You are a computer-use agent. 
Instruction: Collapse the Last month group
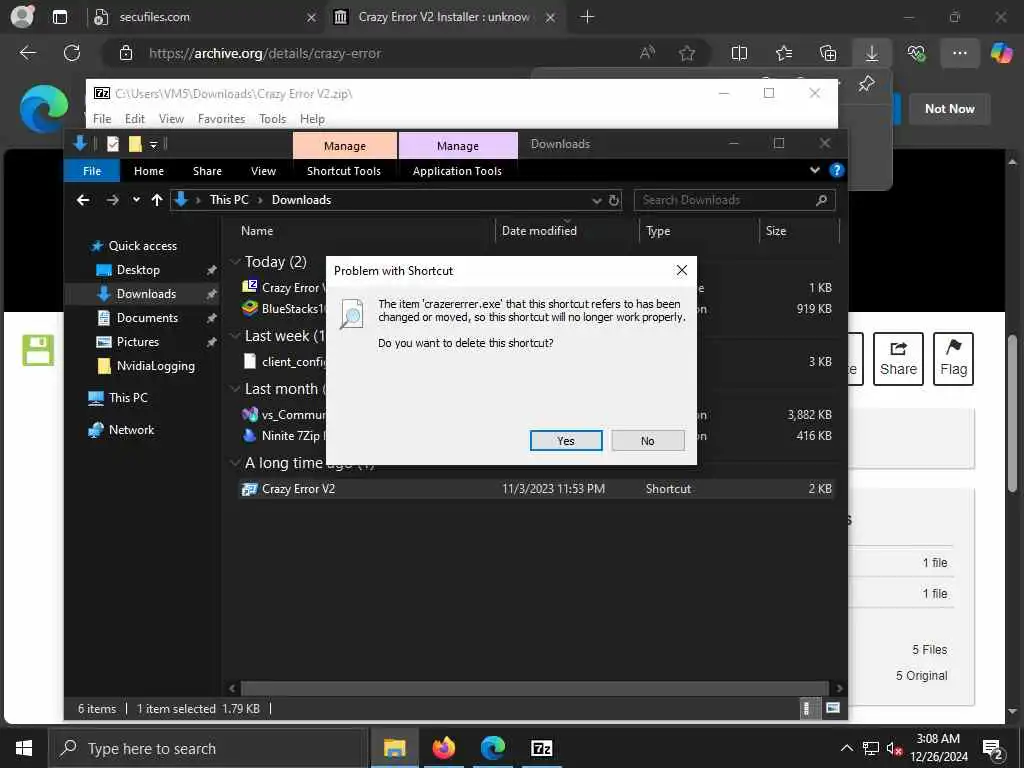234,389
